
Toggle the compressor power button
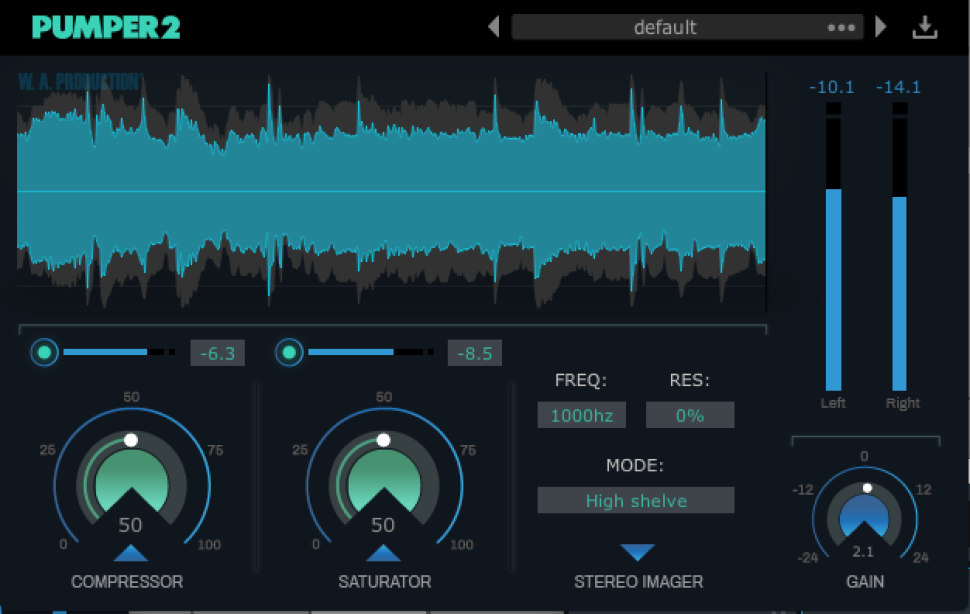pos(44,352)
